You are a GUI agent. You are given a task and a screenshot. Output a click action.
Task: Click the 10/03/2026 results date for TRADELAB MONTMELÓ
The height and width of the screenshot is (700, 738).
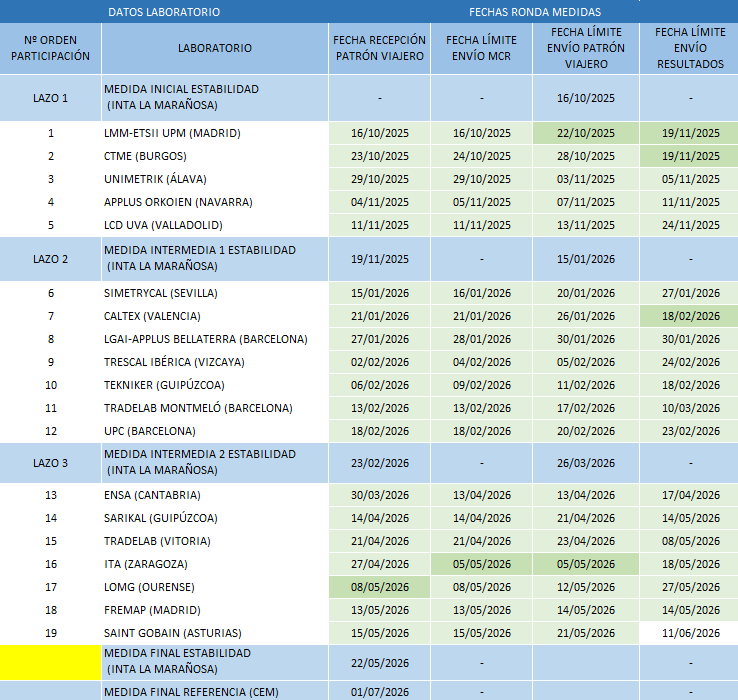690,409
